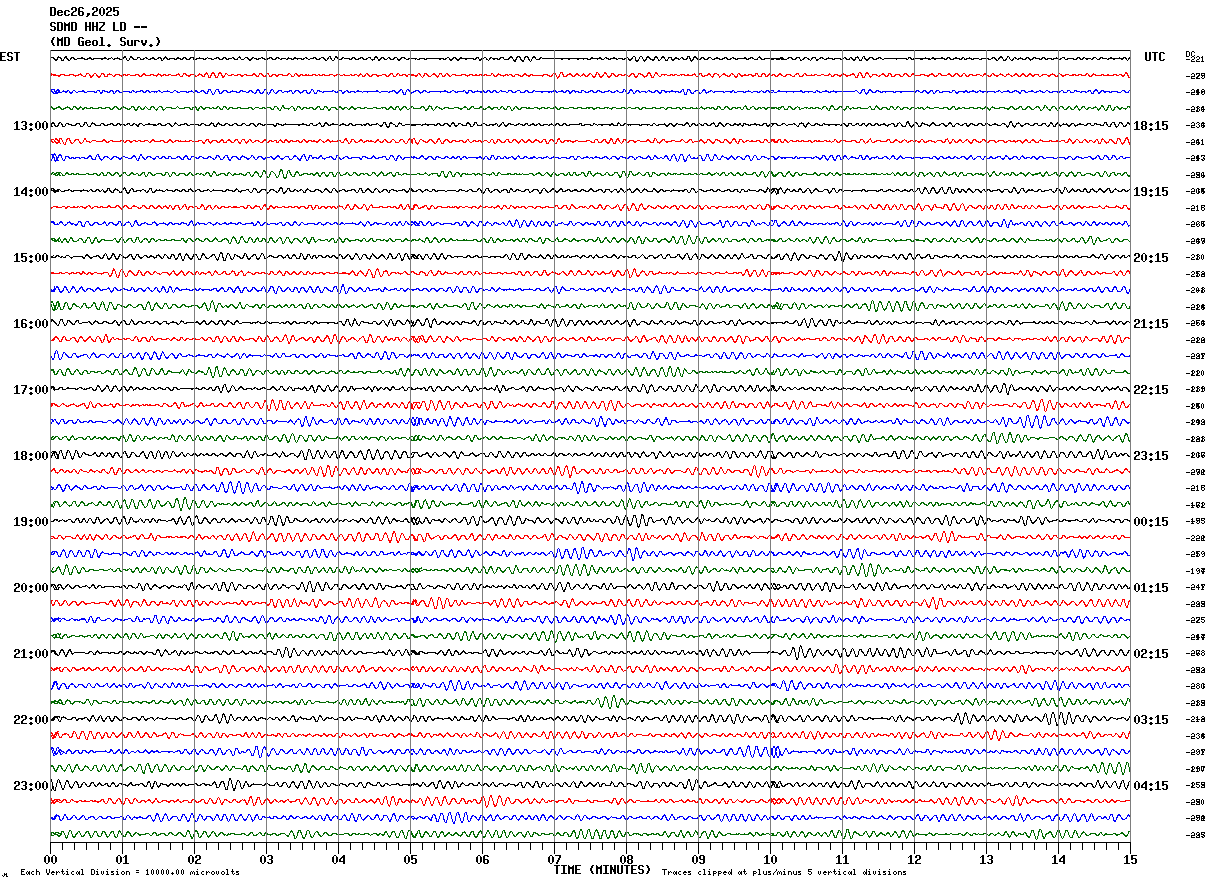
Task: Click the 21:15 UTC time label
Action: click(x=1151, y=324)
